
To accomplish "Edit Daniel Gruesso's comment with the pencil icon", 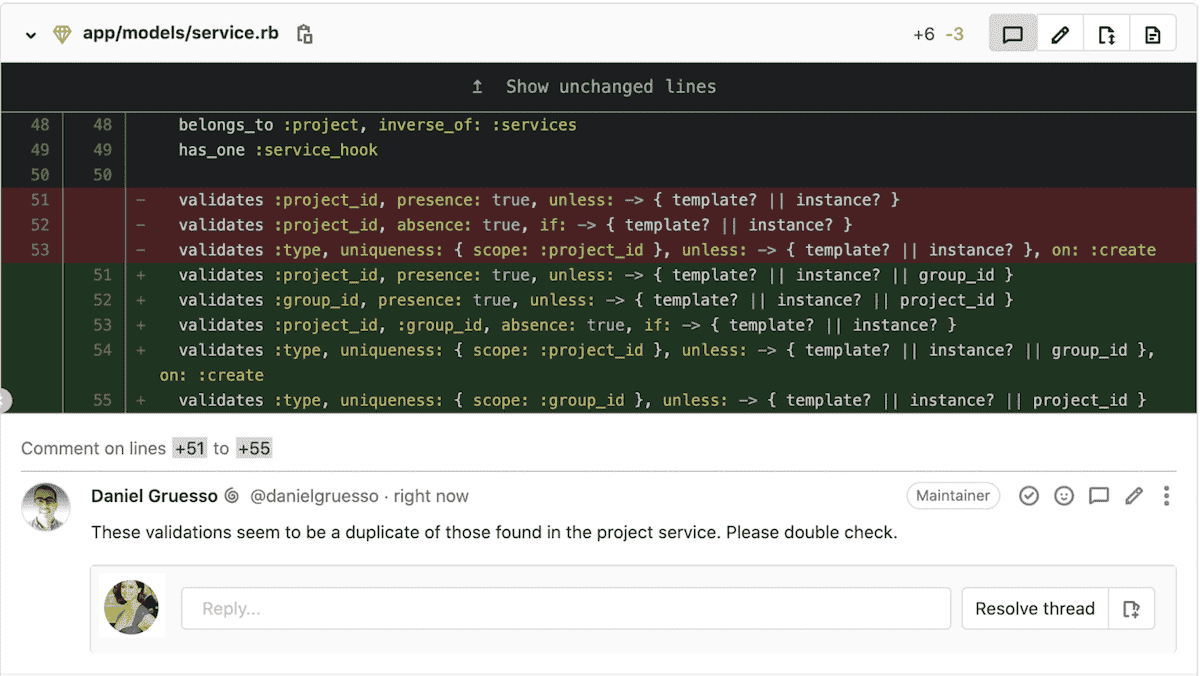I will pyautogui.click(x=1134, y=495).
